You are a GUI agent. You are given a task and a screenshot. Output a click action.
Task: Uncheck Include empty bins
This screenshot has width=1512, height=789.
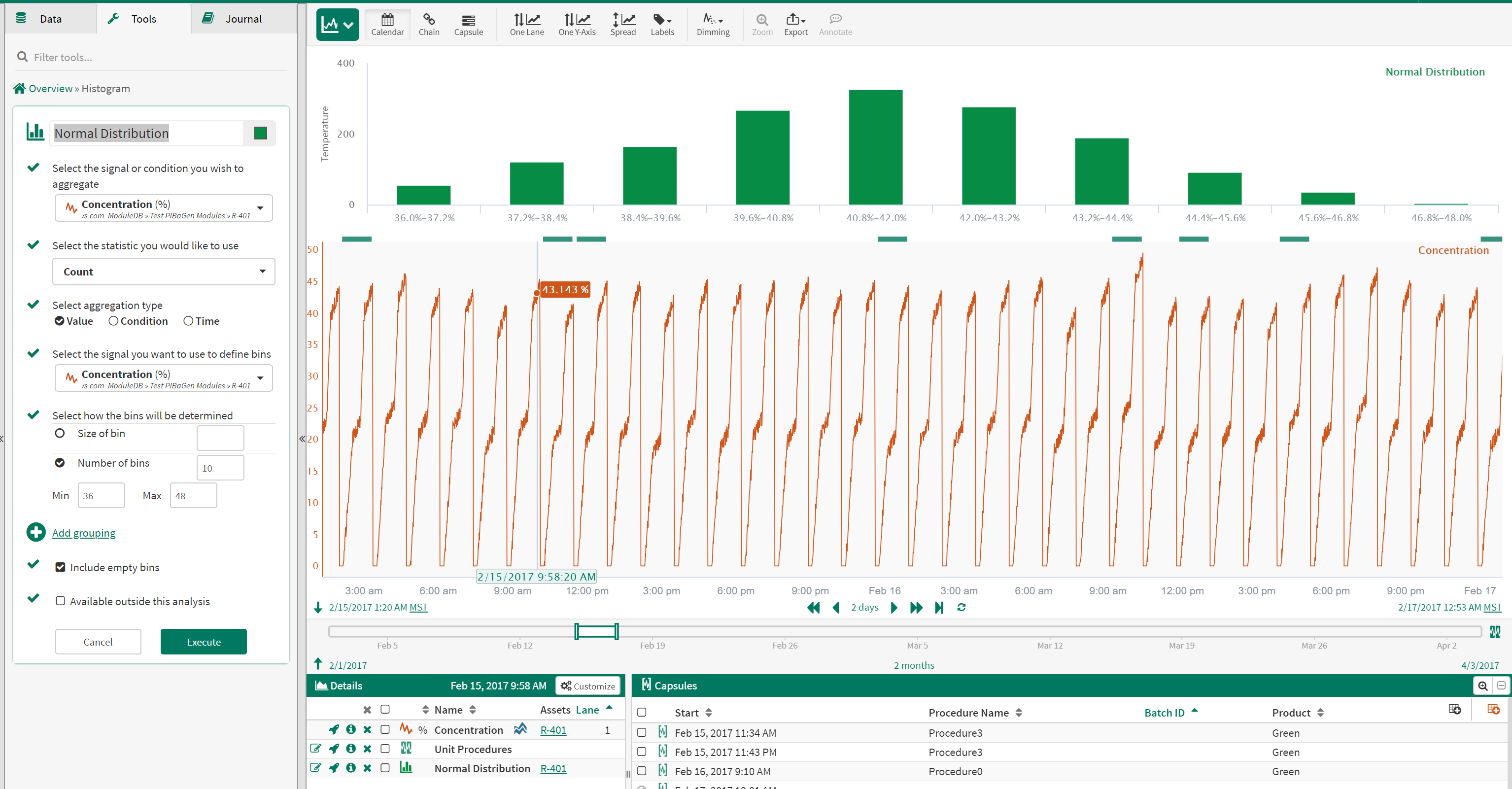[x=61, y=567]
